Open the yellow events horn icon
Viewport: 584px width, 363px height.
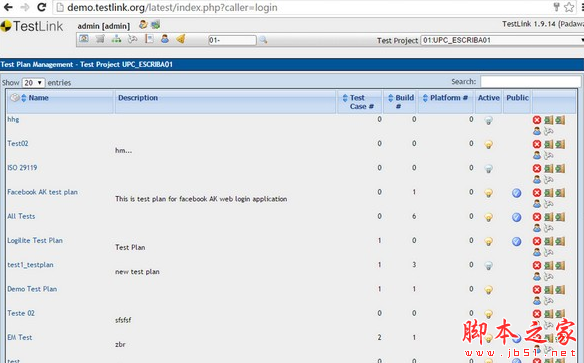[x=181, y=39]
